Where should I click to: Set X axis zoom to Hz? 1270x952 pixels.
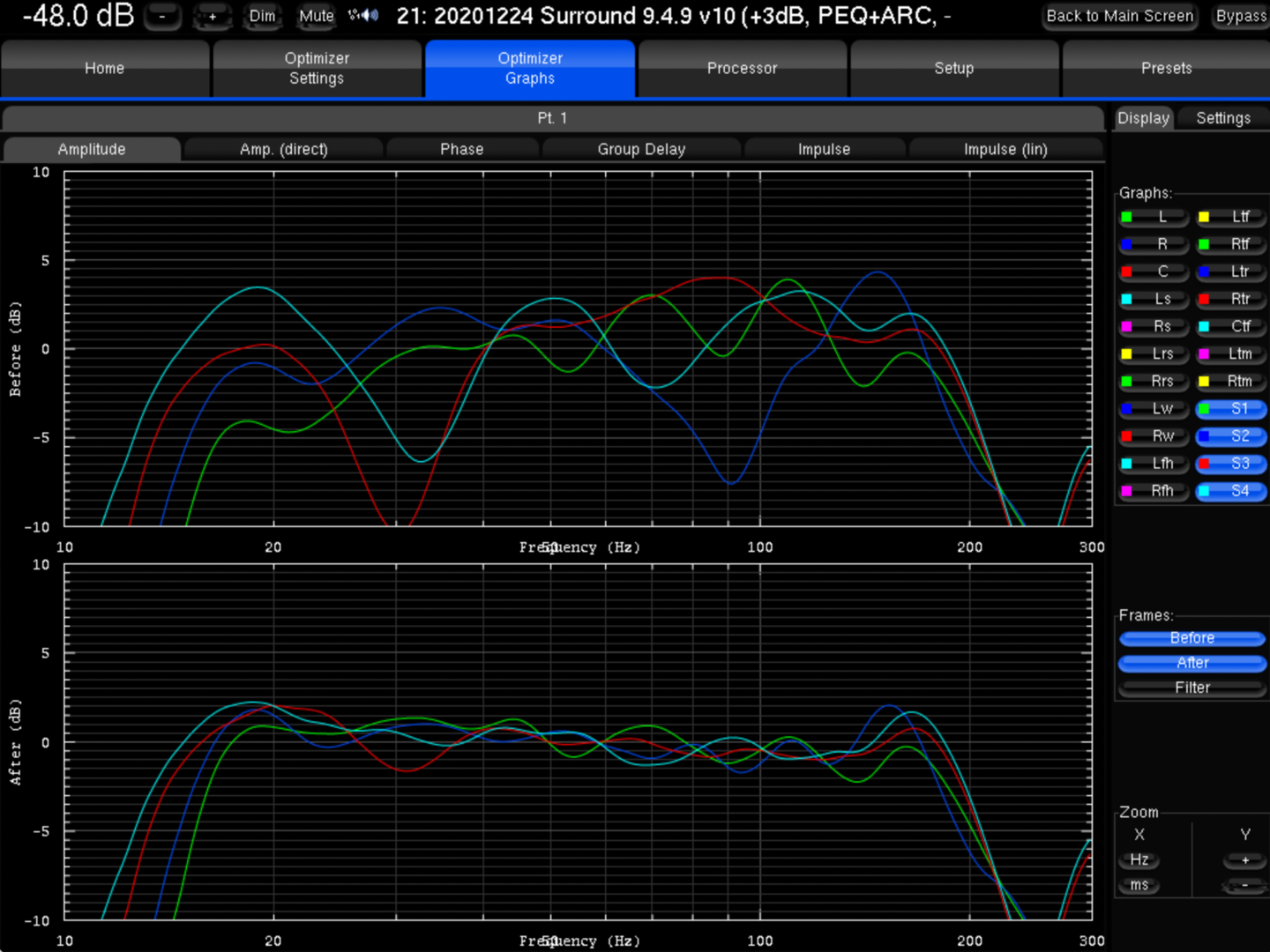click(1139, 859)
